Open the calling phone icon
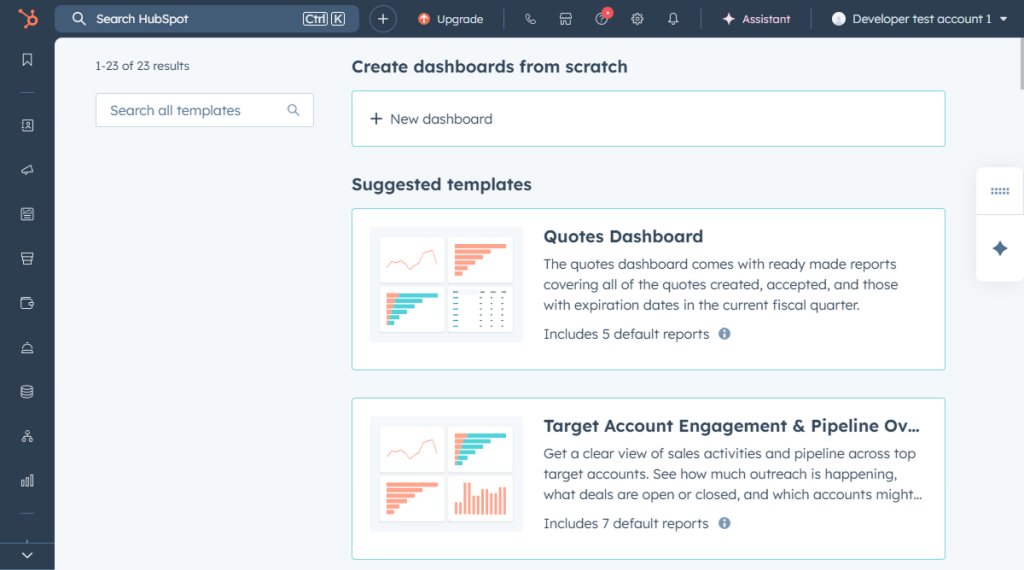The image size is (1024, 570). pyautogui.click(x=530, y=19)
